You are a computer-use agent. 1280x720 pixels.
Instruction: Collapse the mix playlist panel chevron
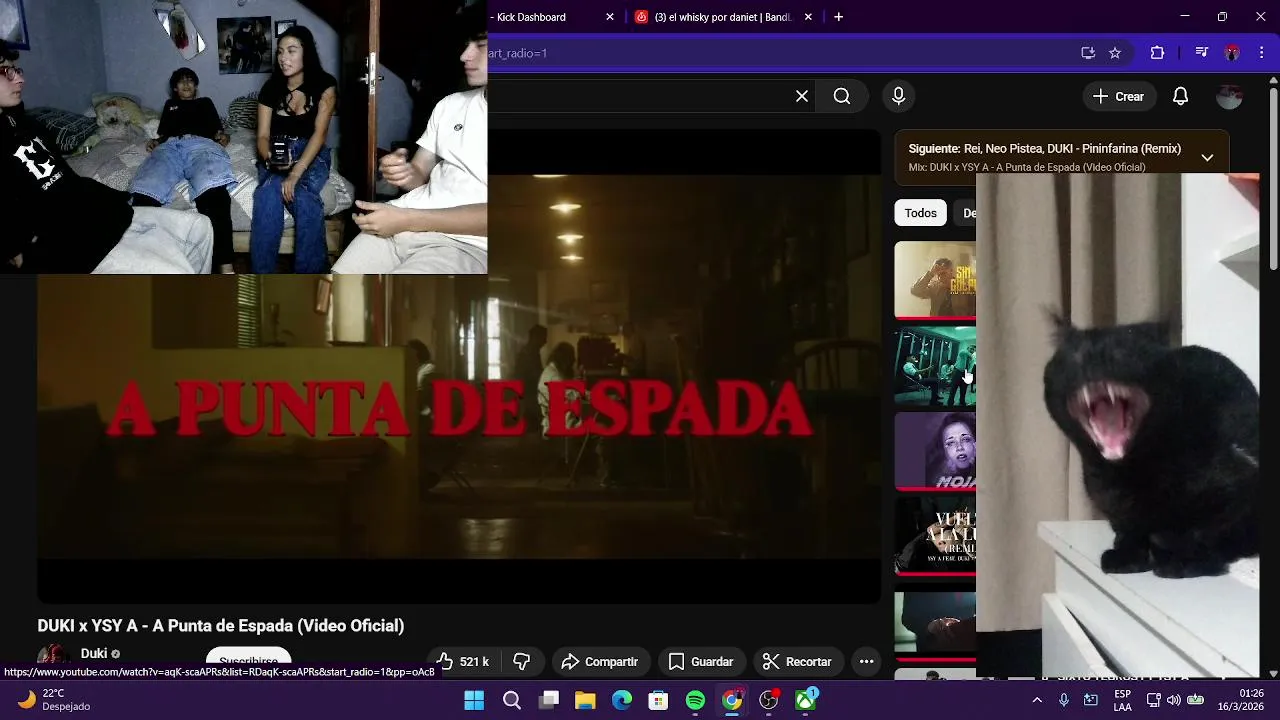point(1207,158)
